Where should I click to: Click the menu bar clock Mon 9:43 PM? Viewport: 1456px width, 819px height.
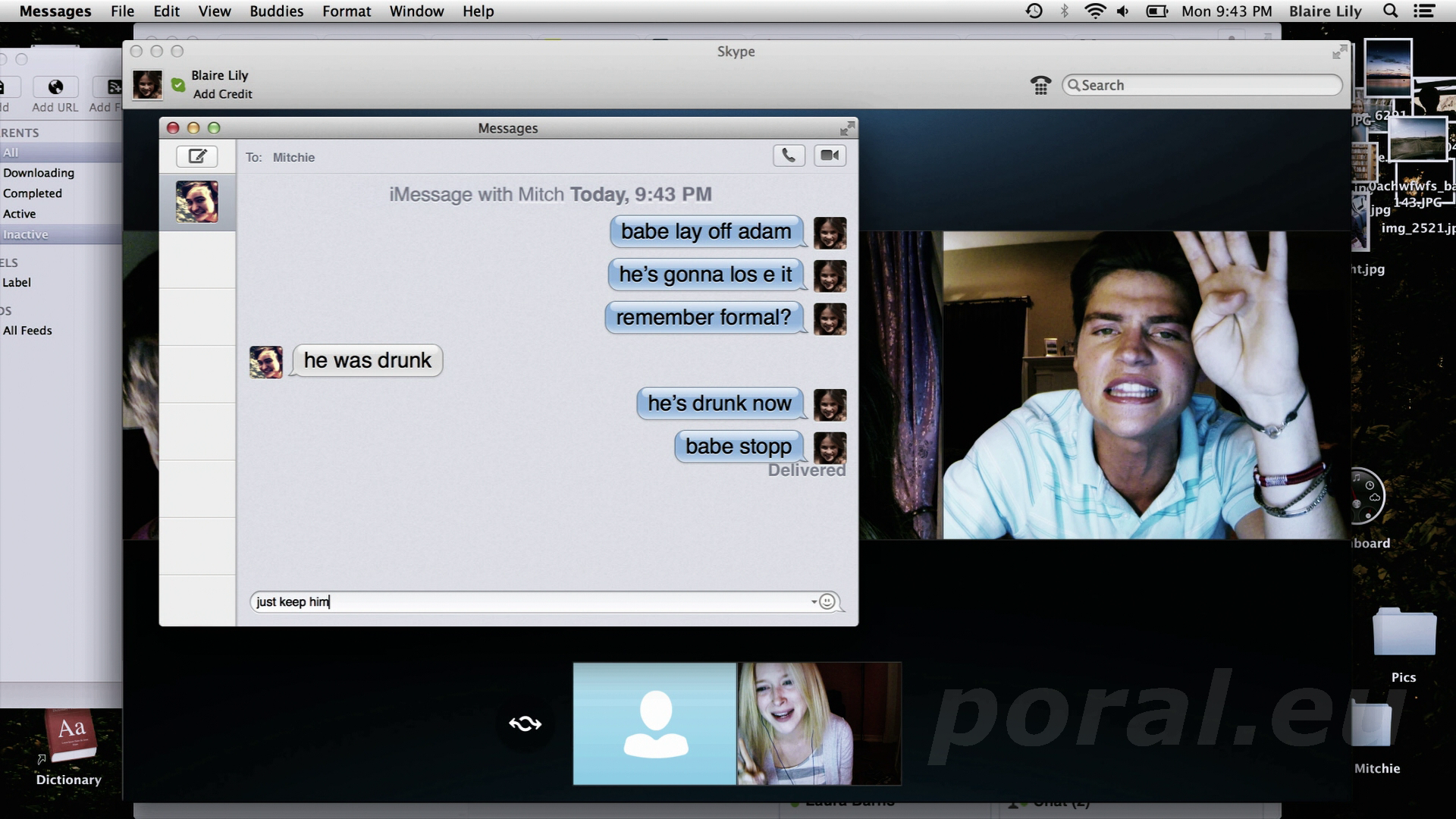(1226, 11)
